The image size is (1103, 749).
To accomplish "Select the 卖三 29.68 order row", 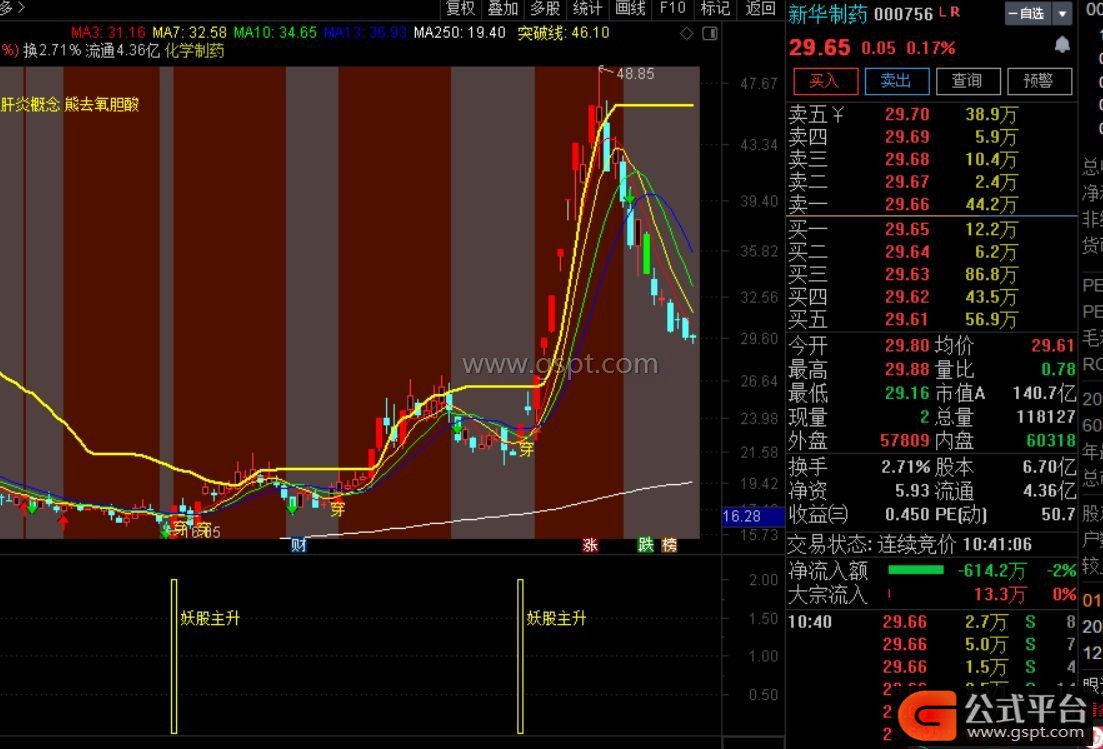I will pos(931,159).
